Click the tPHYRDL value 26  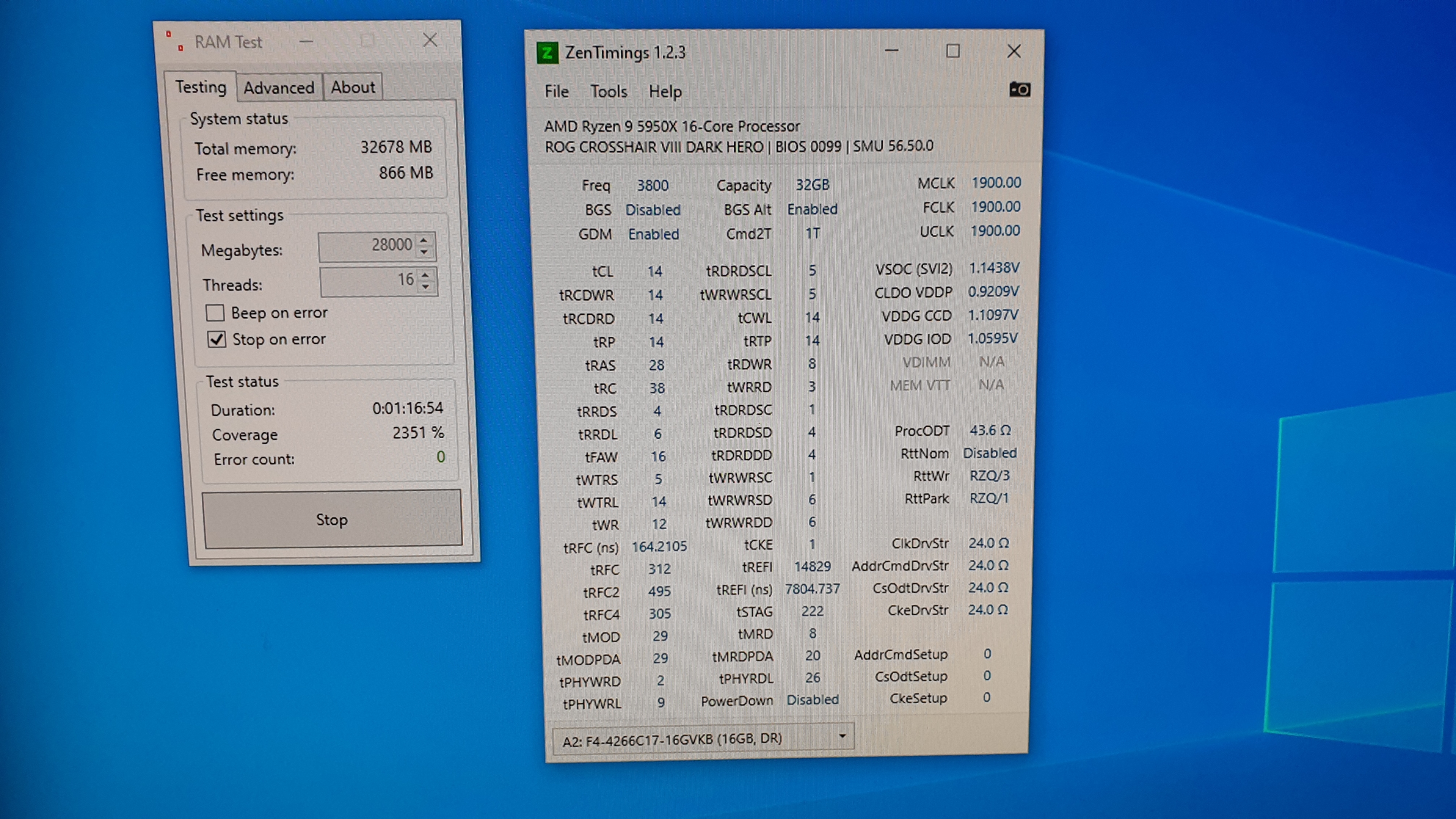point(812,677)
